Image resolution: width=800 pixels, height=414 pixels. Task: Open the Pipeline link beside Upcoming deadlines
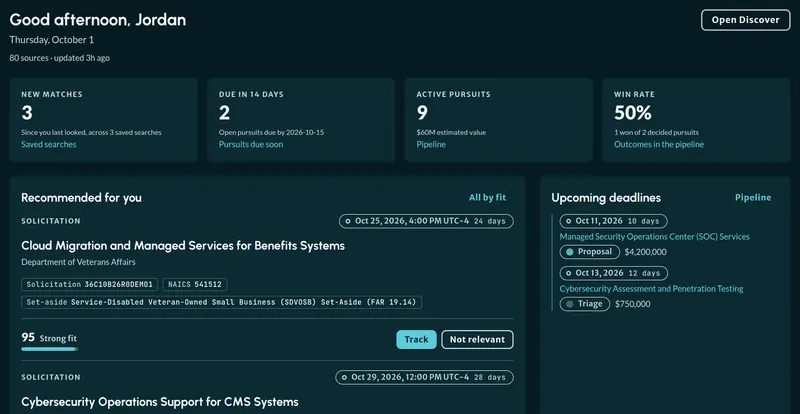coord(753,198)
